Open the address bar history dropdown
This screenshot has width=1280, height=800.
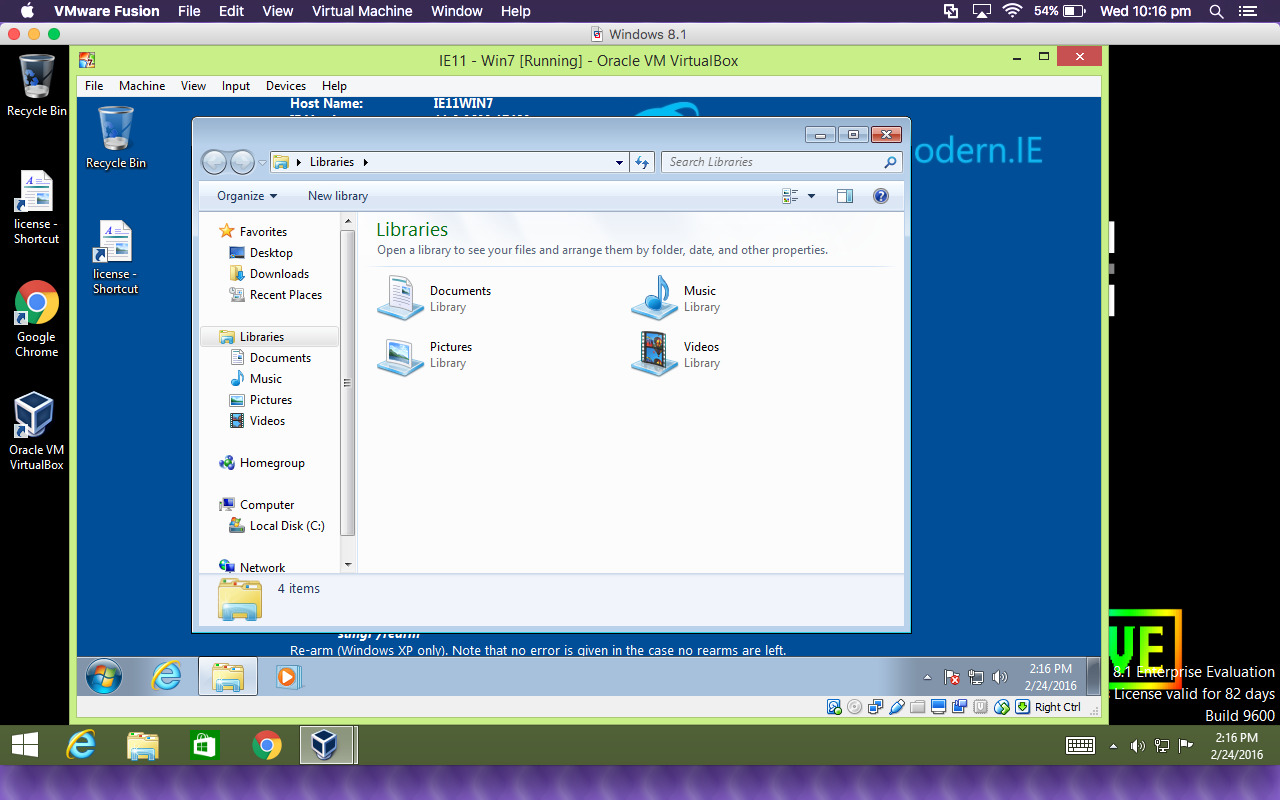pos(620,162)
